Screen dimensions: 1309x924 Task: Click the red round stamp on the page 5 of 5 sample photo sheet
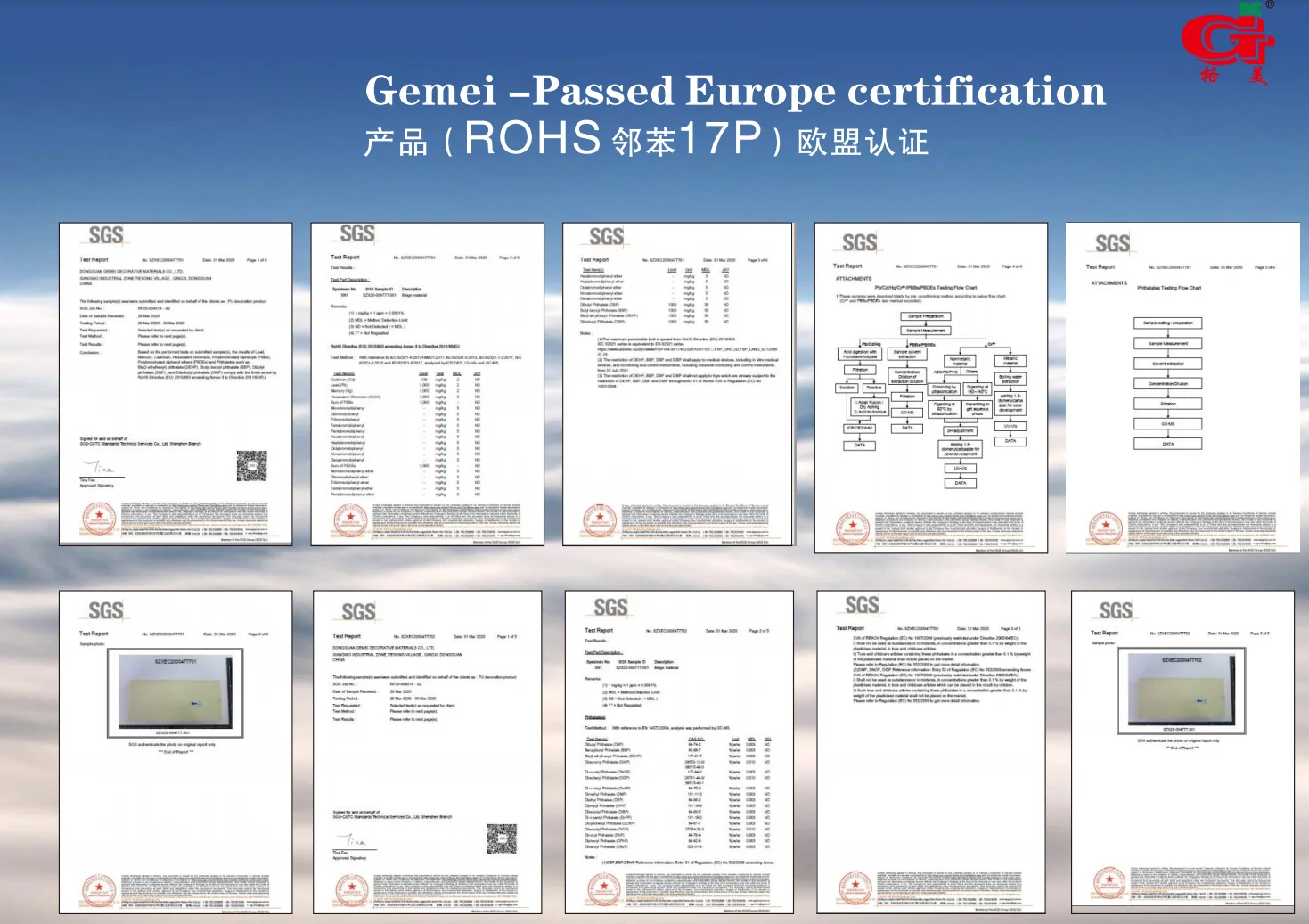coord(1109,883)
